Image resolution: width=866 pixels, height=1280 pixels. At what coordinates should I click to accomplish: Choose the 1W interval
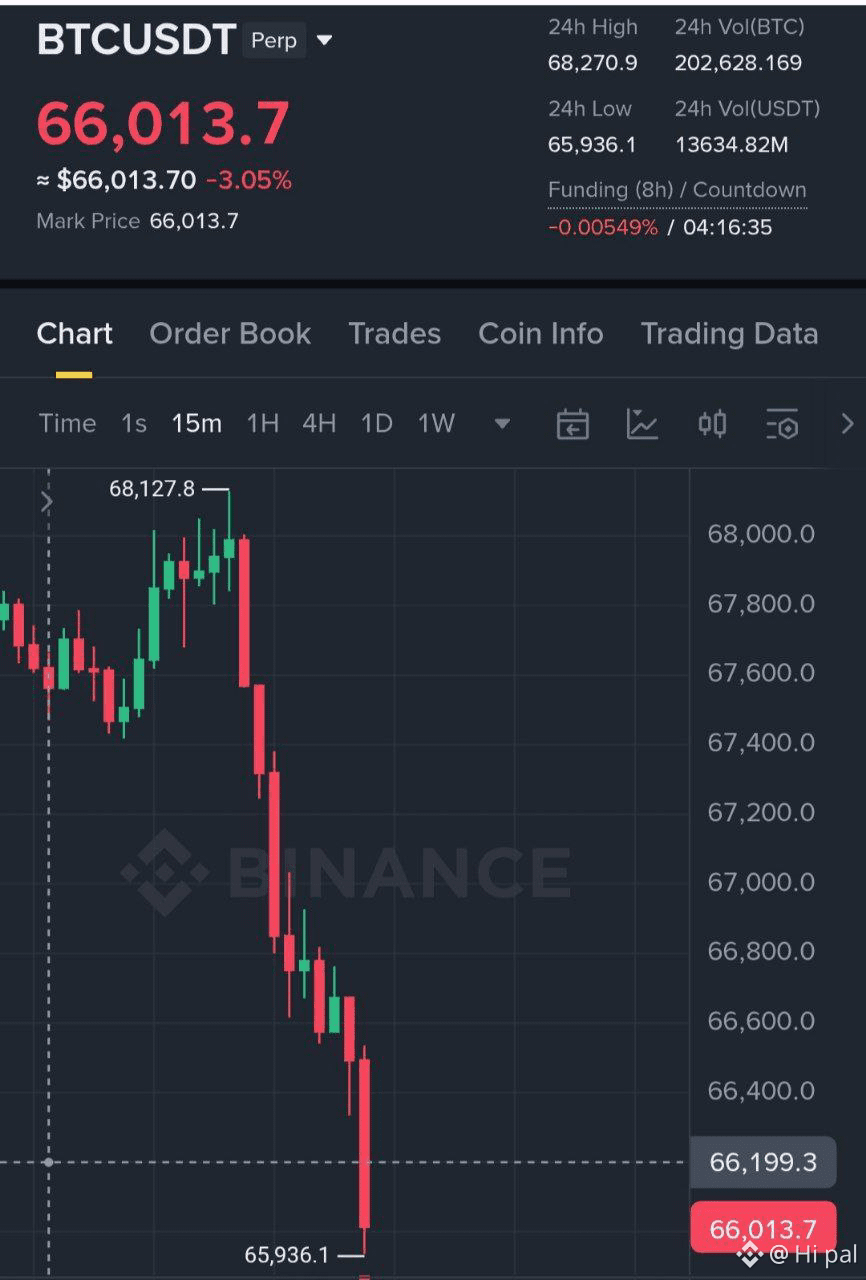(x=436, y=424)
